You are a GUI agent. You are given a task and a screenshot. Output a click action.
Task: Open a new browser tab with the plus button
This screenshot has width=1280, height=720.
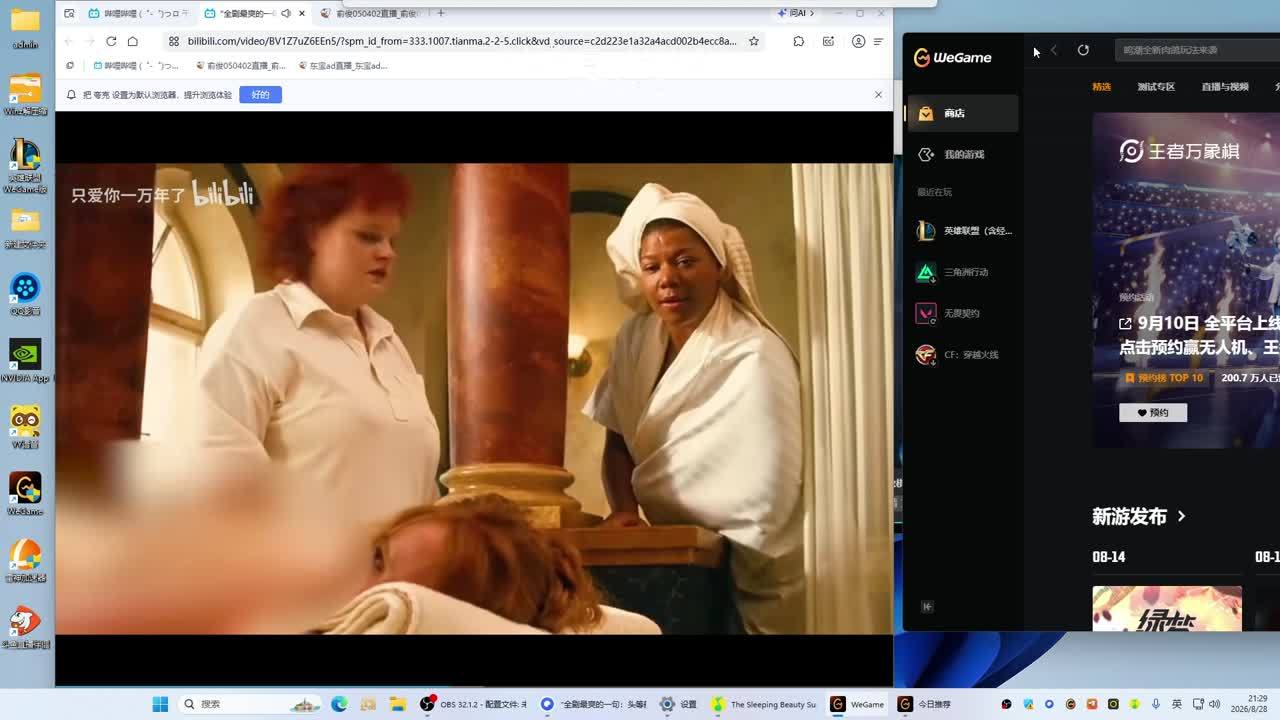[441, 13]
